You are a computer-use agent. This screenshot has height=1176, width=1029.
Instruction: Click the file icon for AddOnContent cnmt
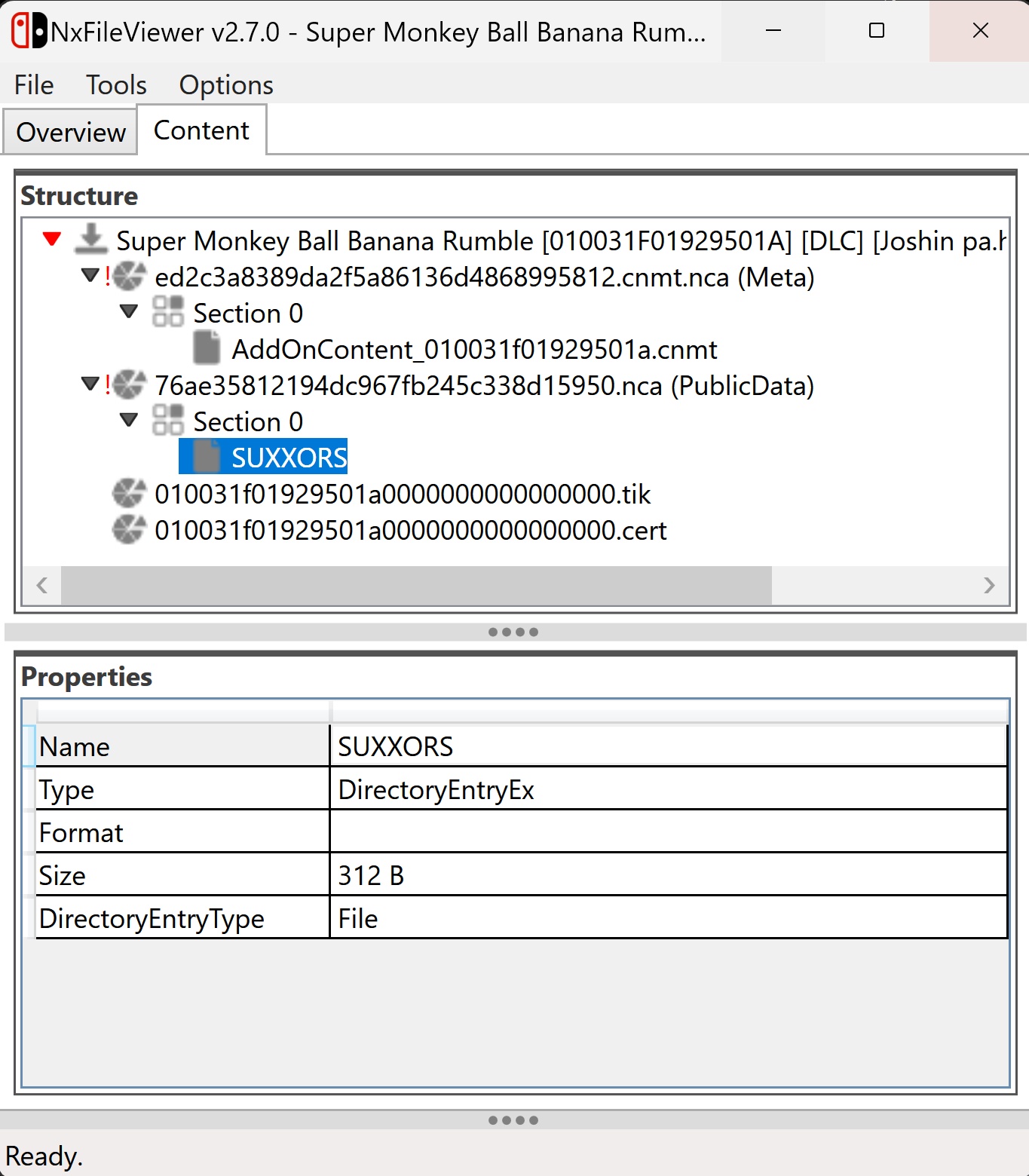point(207,348)
